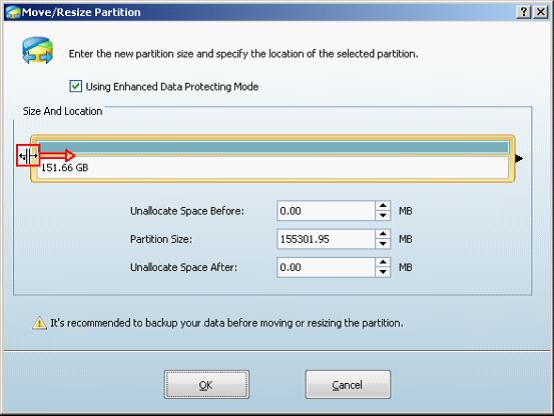
Task: Click the yellow backup warning triangle icon
Action: click(x=39, y=323)
